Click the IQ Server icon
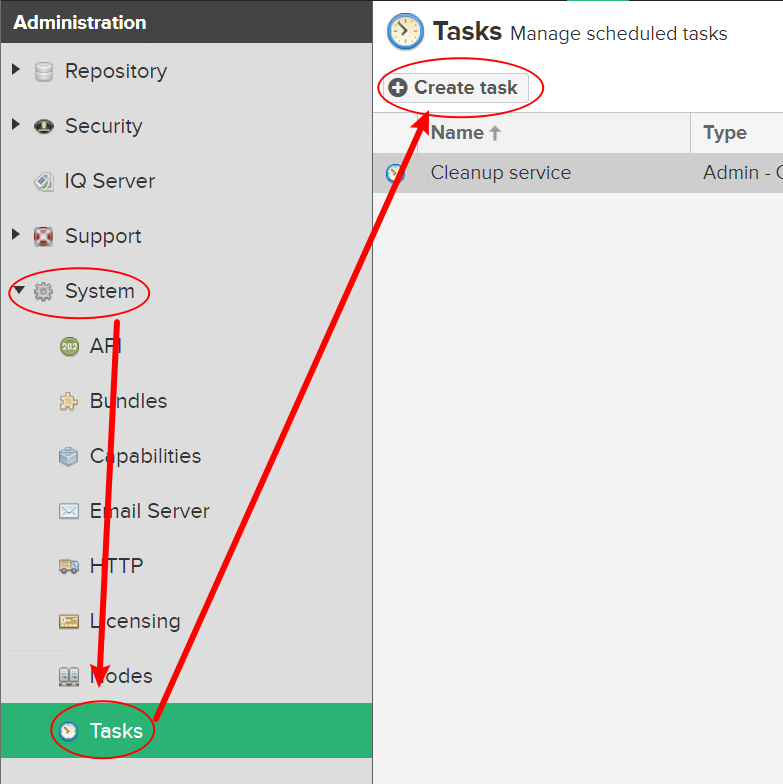The image size is (783, 784). (x=44, y=181)
